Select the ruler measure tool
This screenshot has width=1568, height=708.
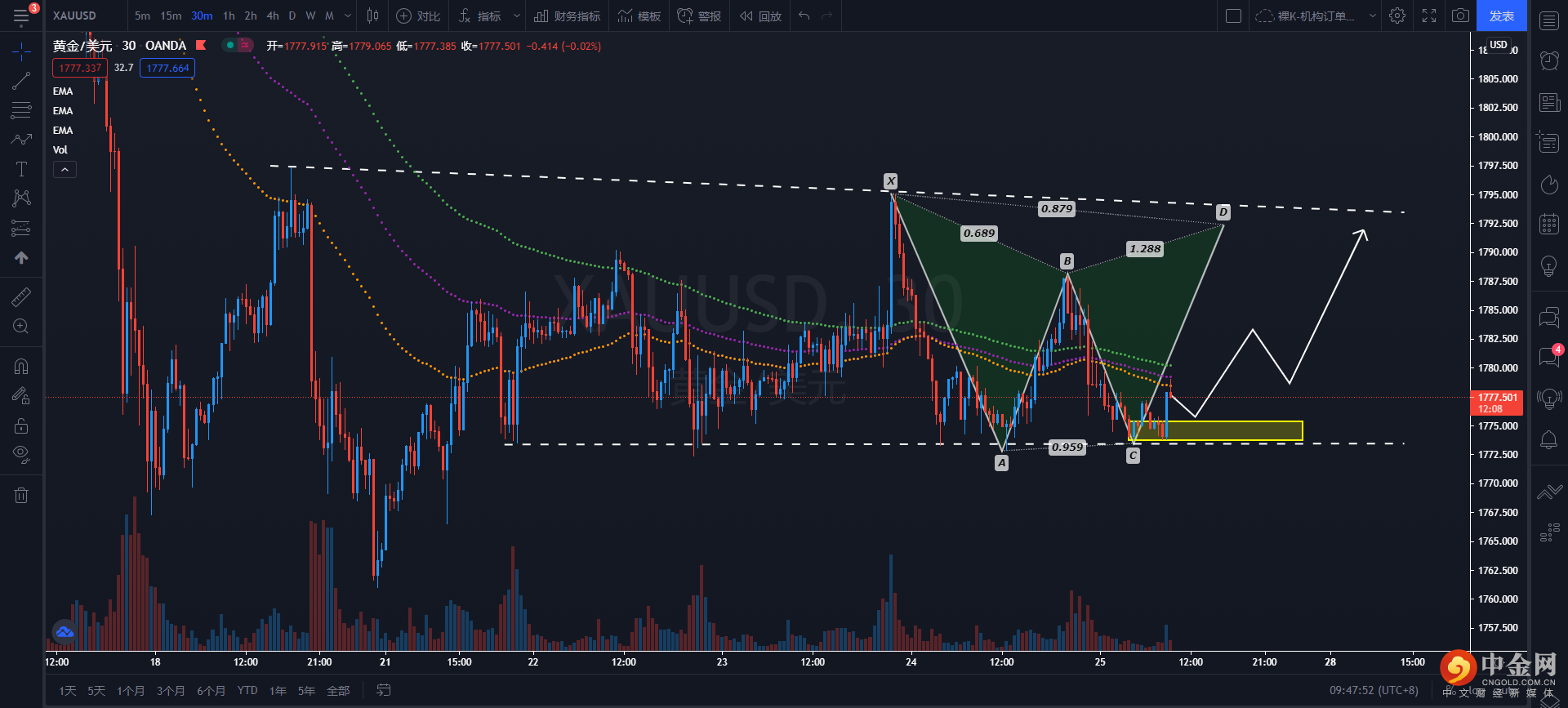[x=21, y=296]
